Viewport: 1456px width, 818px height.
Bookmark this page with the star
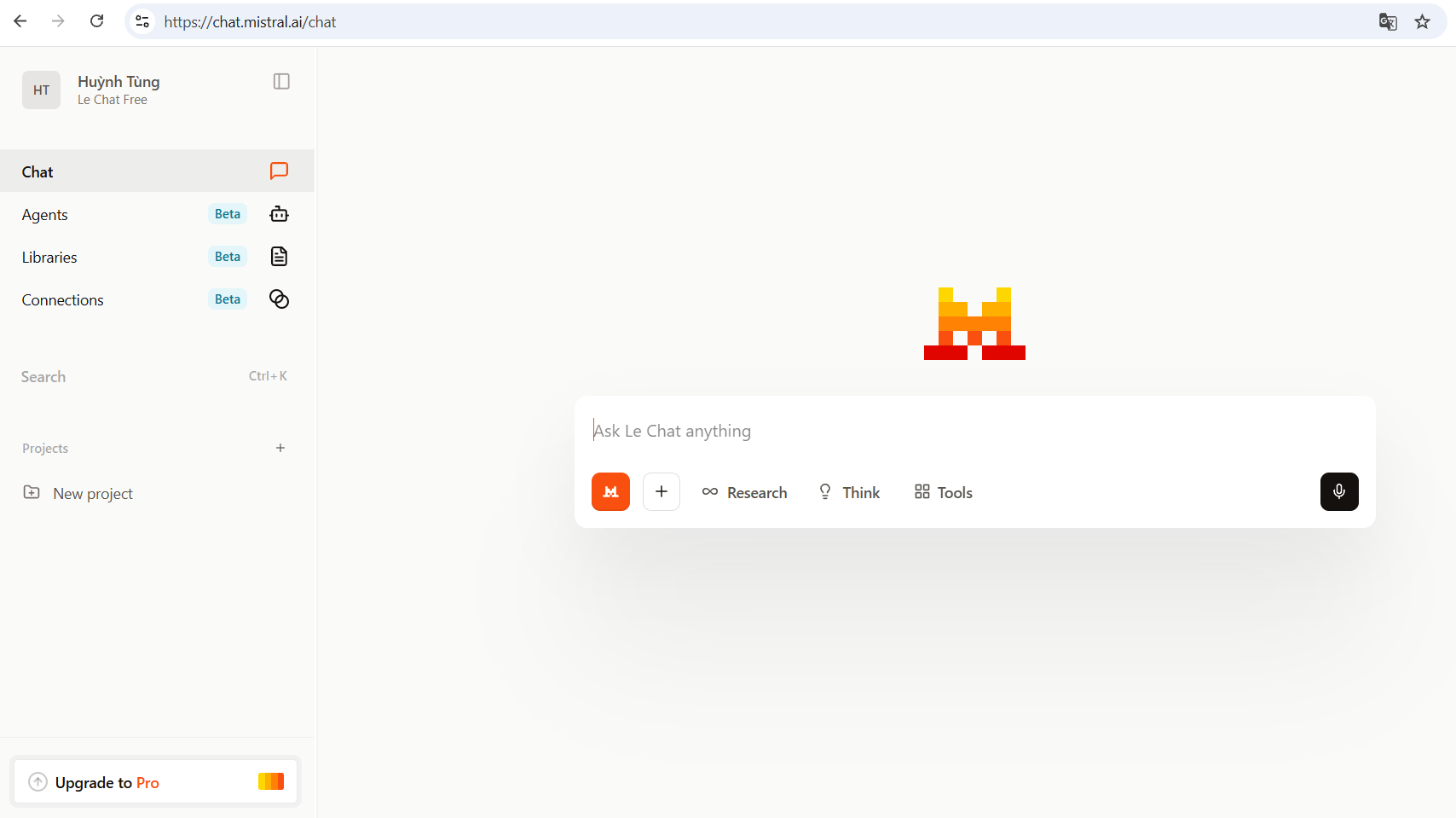[1422, 22]
